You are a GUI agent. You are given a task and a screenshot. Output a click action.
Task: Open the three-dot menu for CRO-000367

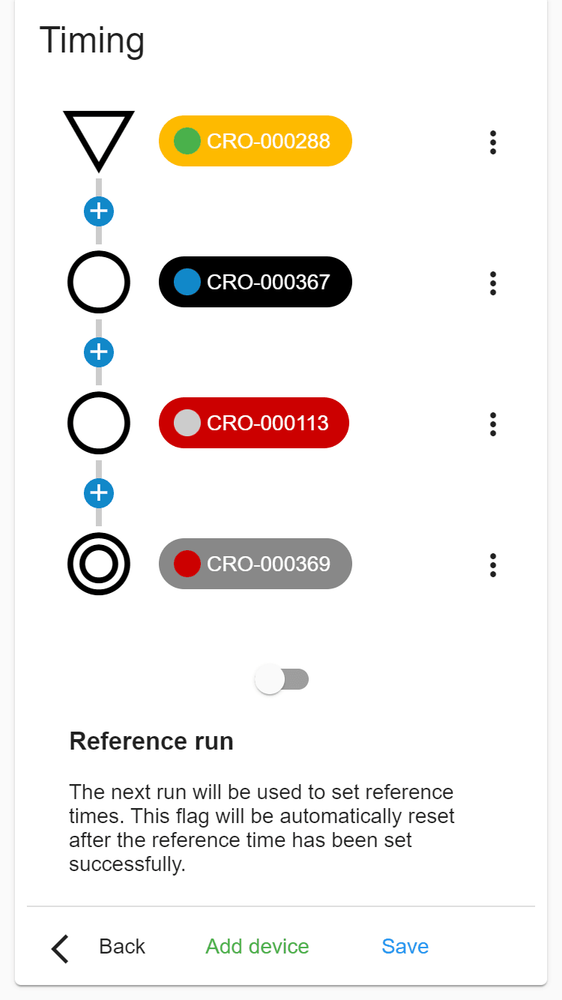[492, 283]
